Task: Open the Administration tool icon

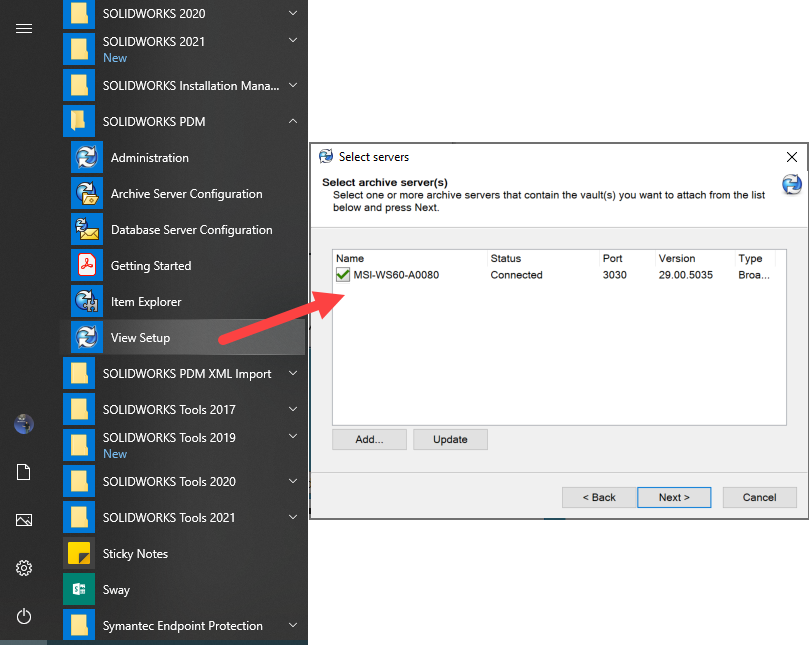Action: point(87,158)
